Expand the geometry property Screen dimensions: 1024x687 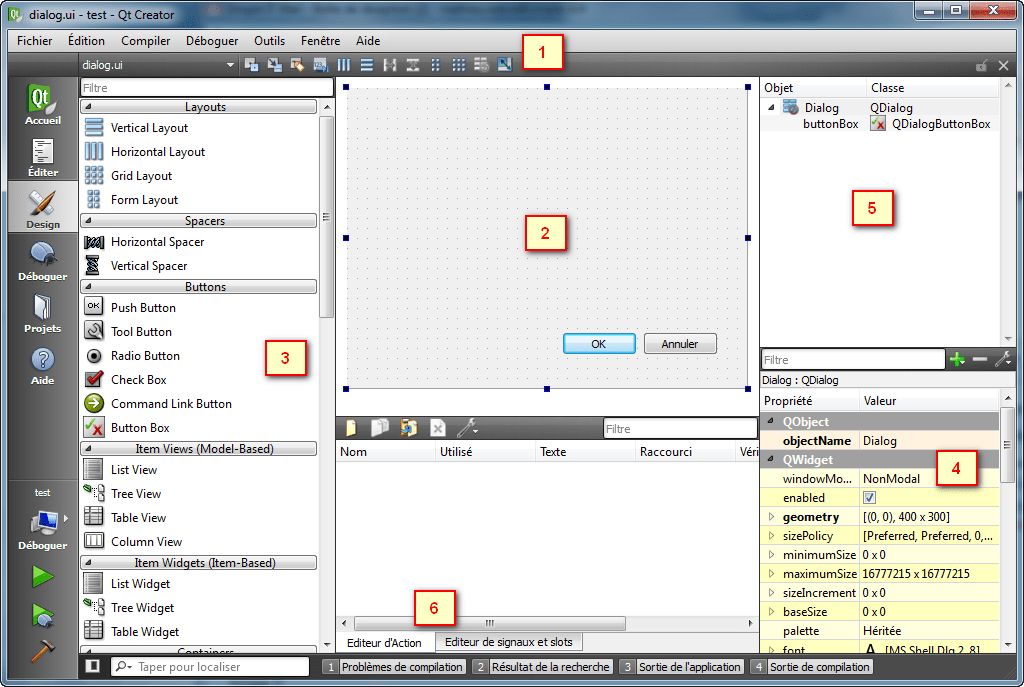point(771,517)
